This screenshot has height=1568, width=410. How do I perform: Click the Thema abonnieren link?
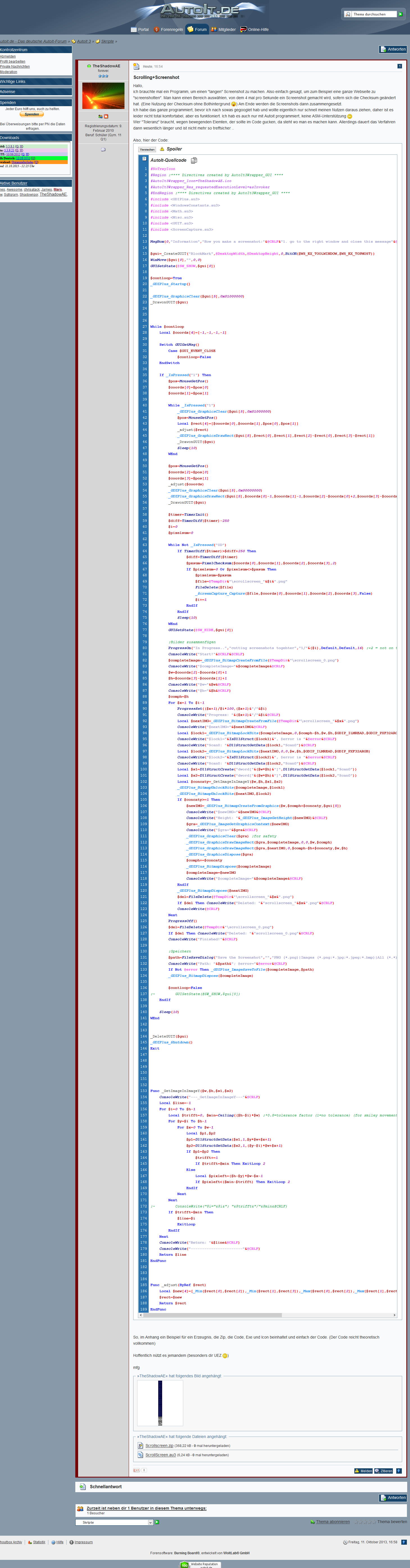[333, 1522]
